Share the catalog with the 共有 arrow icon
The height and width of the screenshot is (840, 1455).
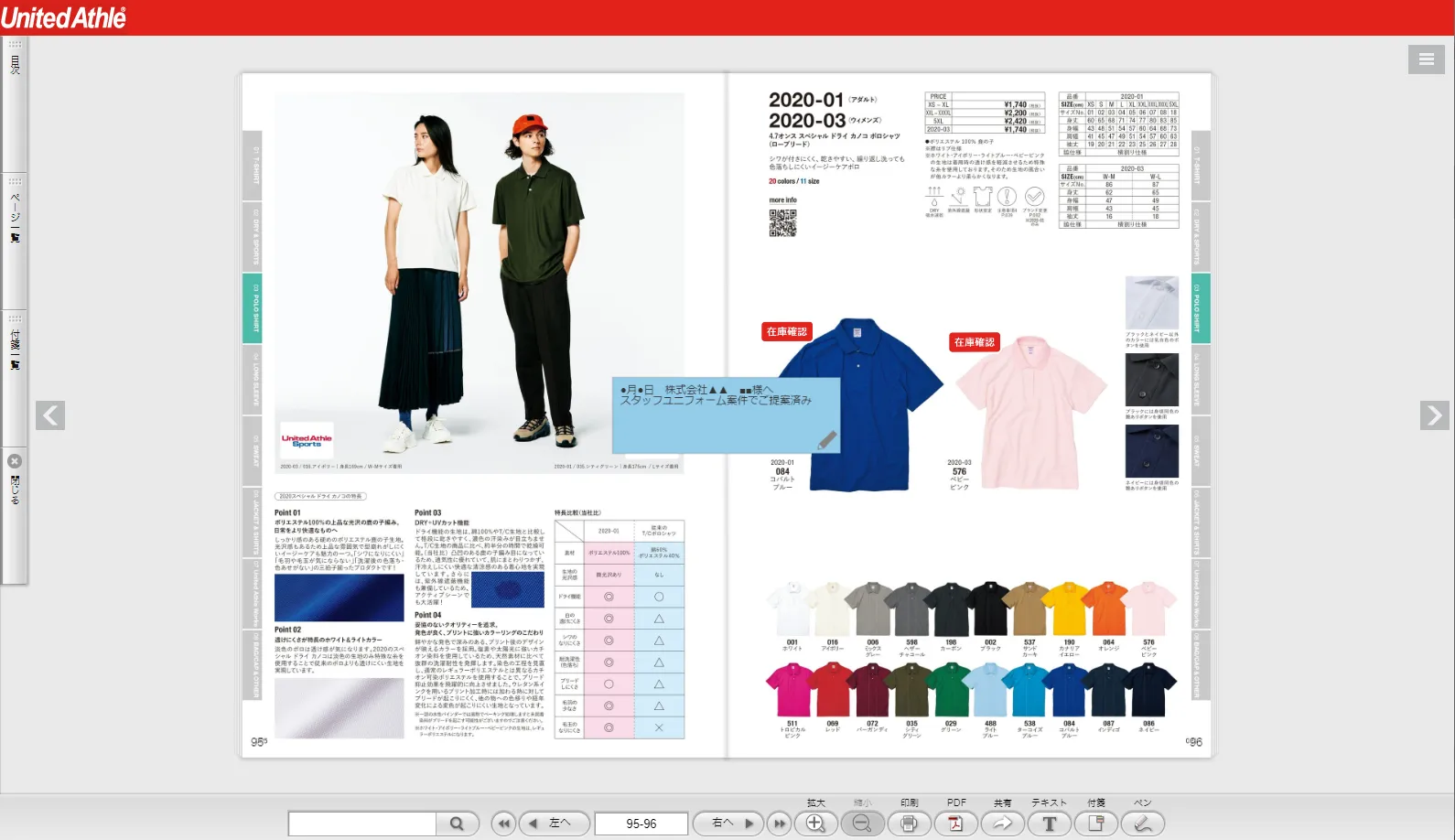pyautogui.click(x=1003, y=824)
